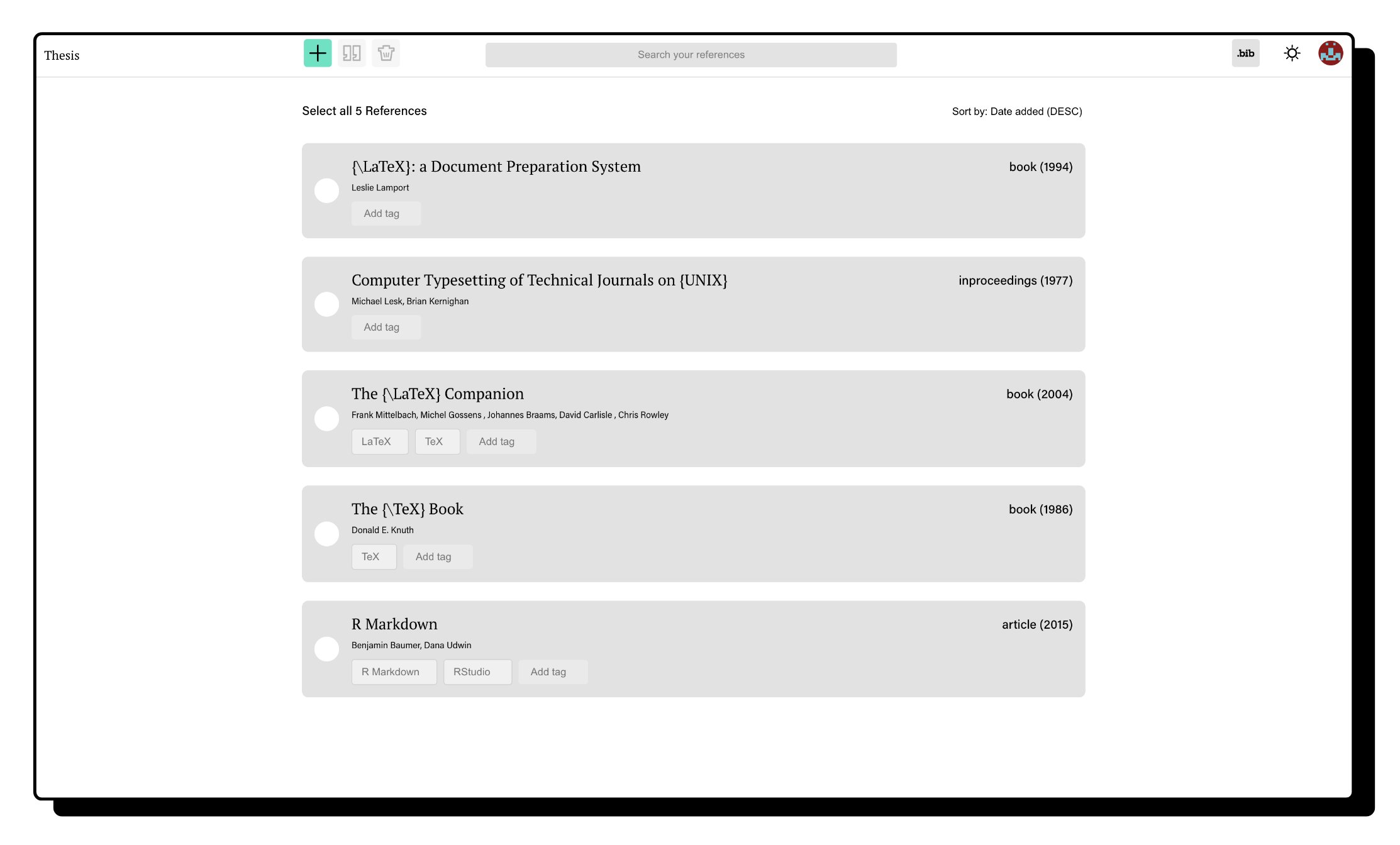Export references with the .bib button
Viewport: 1400px width, 845px height.
pyautogui.click(x=1245, y=53)
